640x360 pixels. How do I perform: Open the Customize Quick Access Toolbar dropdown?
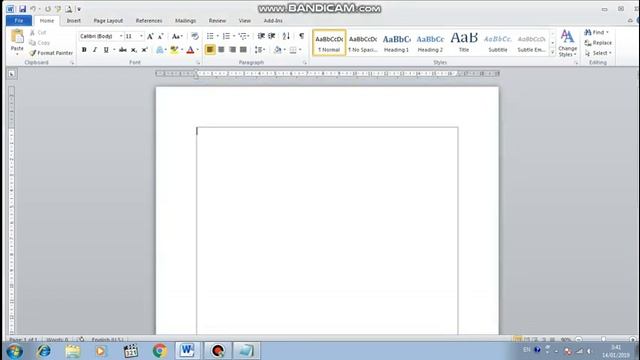click(x=79, y=9)
